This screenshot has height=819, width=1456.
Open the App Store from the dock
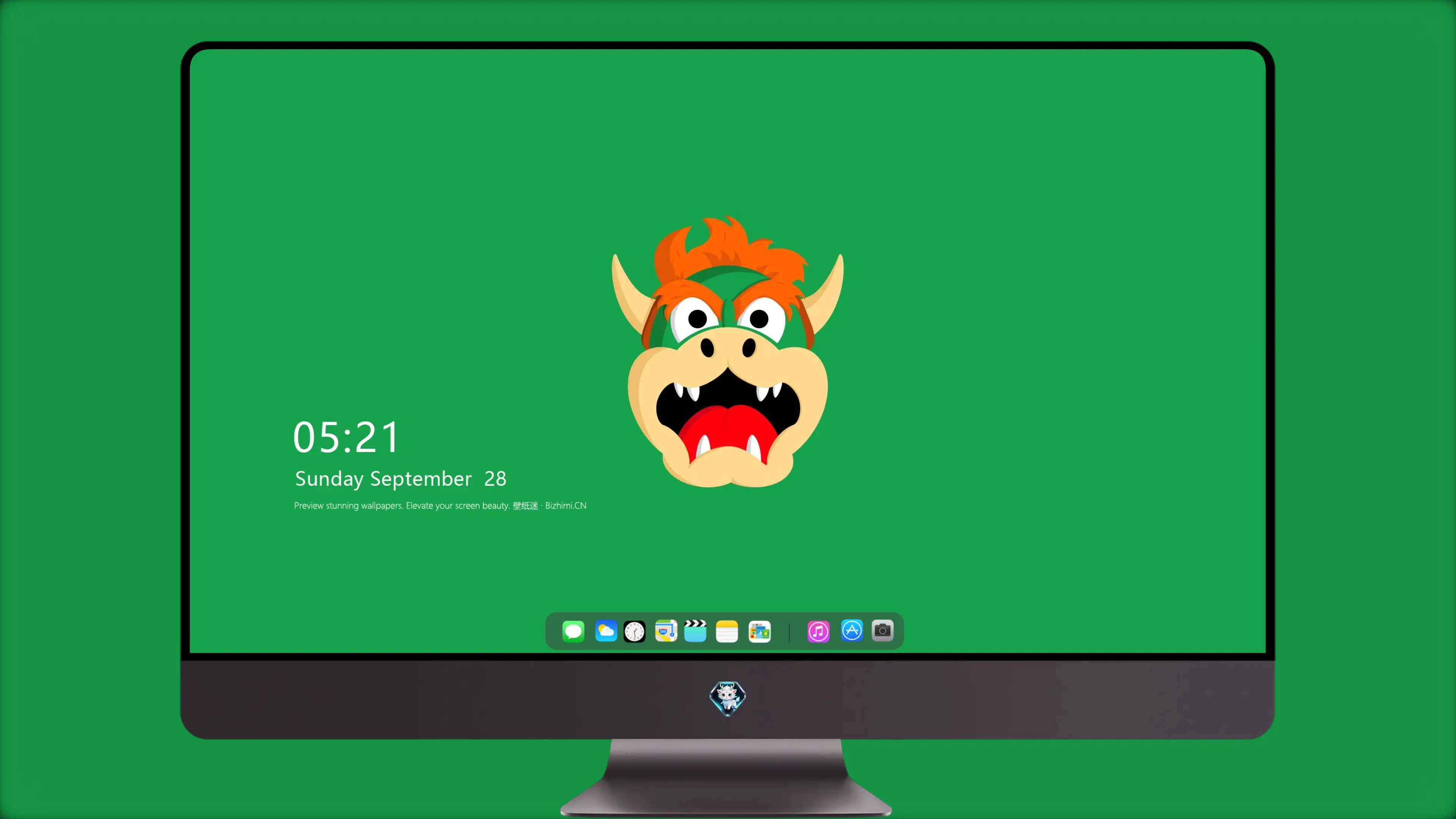852,631
